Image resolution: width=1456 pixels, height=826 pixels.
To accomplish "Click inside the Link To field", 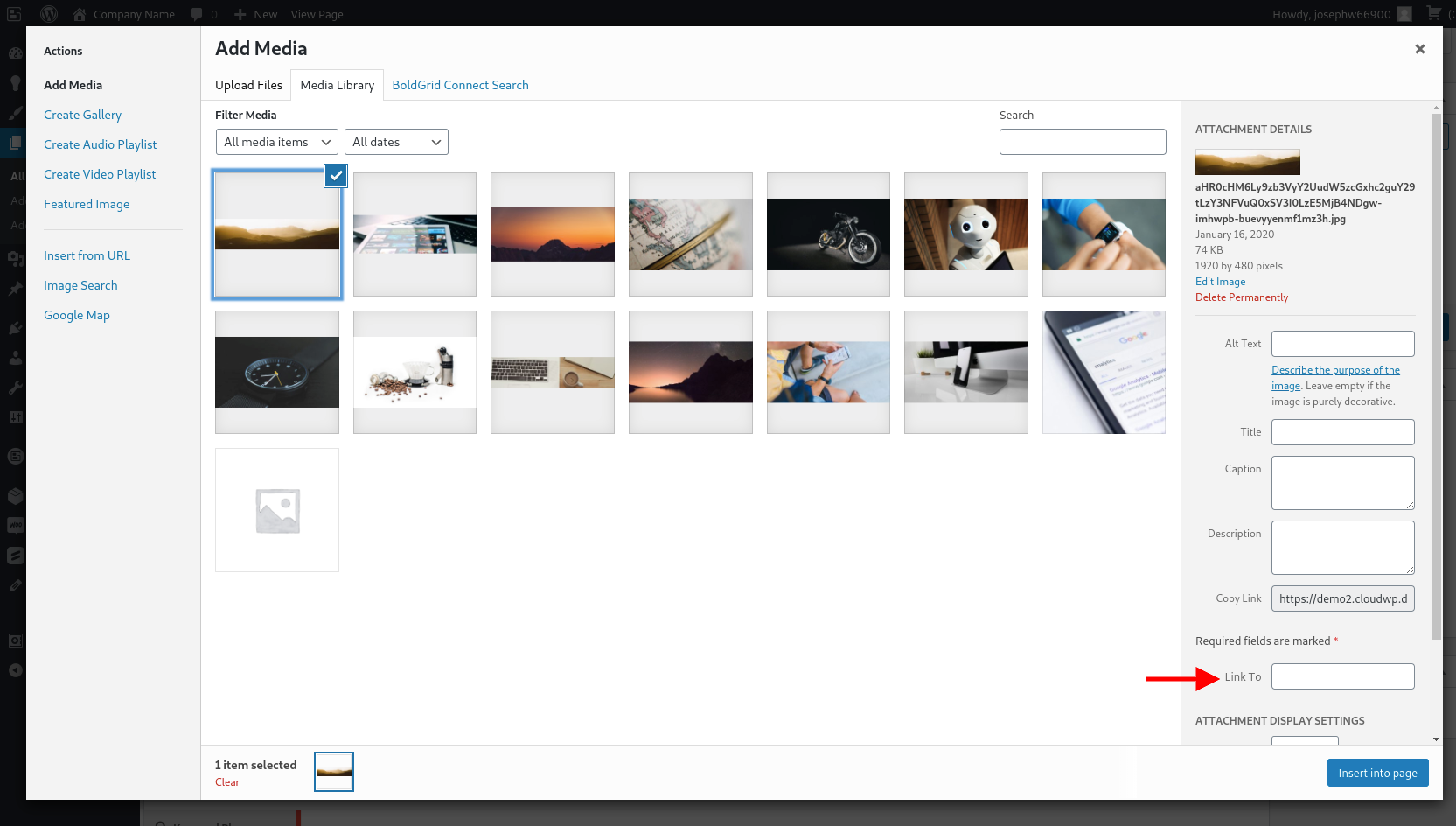I will tap(1342, 675).
